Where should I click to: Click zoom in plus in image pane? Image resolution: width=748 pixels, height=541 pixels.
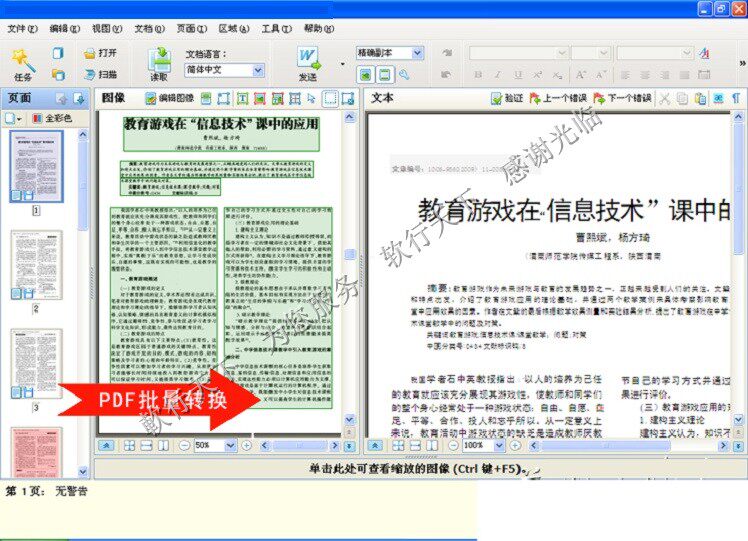click(x=246, y=446)
